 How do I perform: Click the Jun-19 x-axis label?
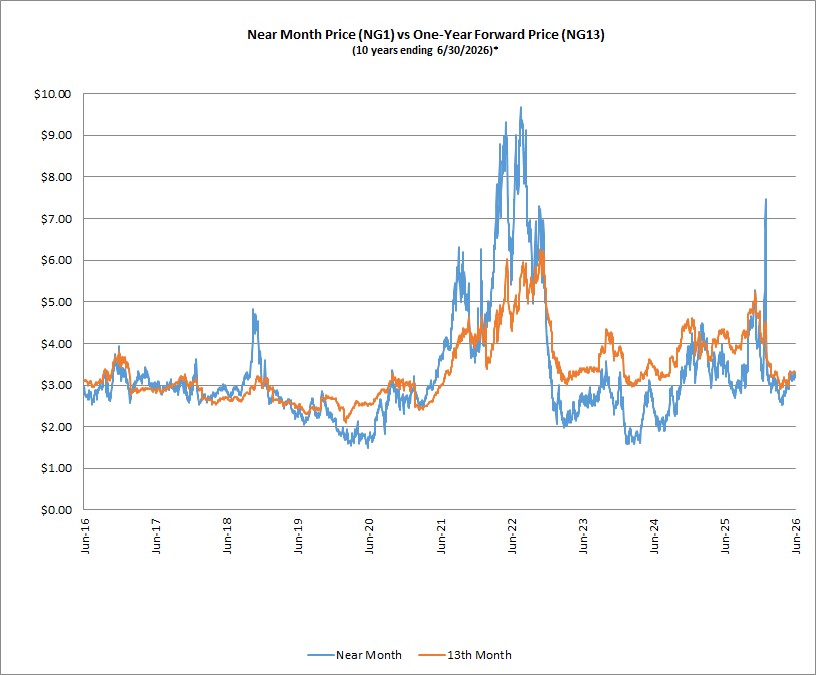click(298, 536)
